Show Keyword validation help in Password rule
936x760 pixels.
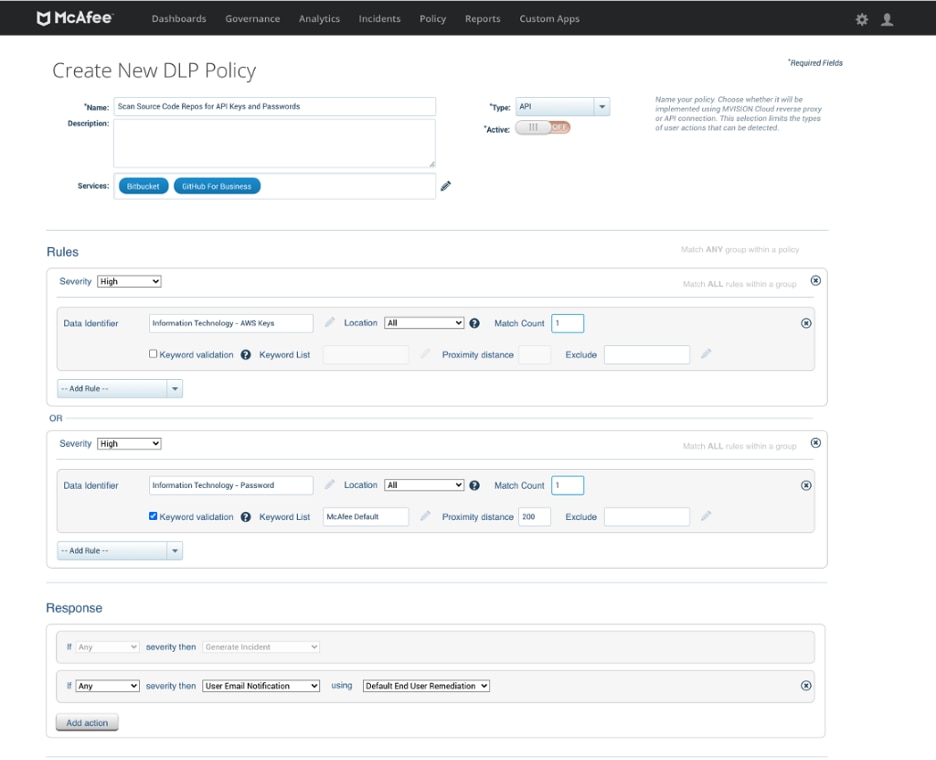(245, 517)
